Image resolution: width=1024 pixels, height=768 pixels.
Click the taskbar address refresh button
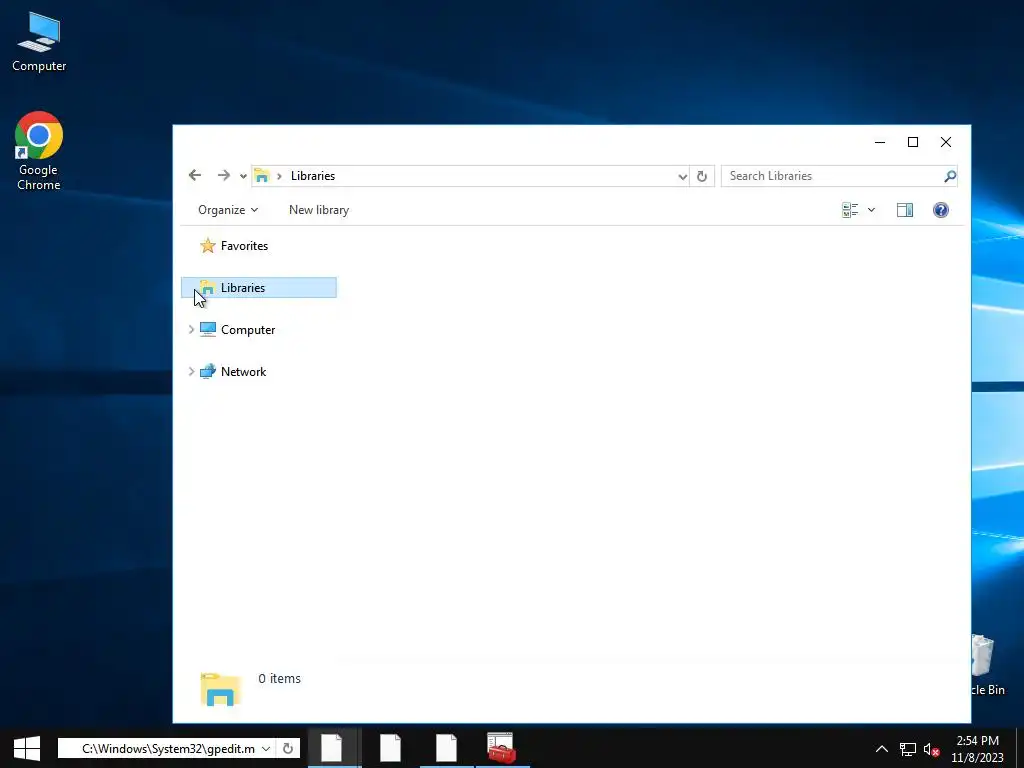(288, 748)
